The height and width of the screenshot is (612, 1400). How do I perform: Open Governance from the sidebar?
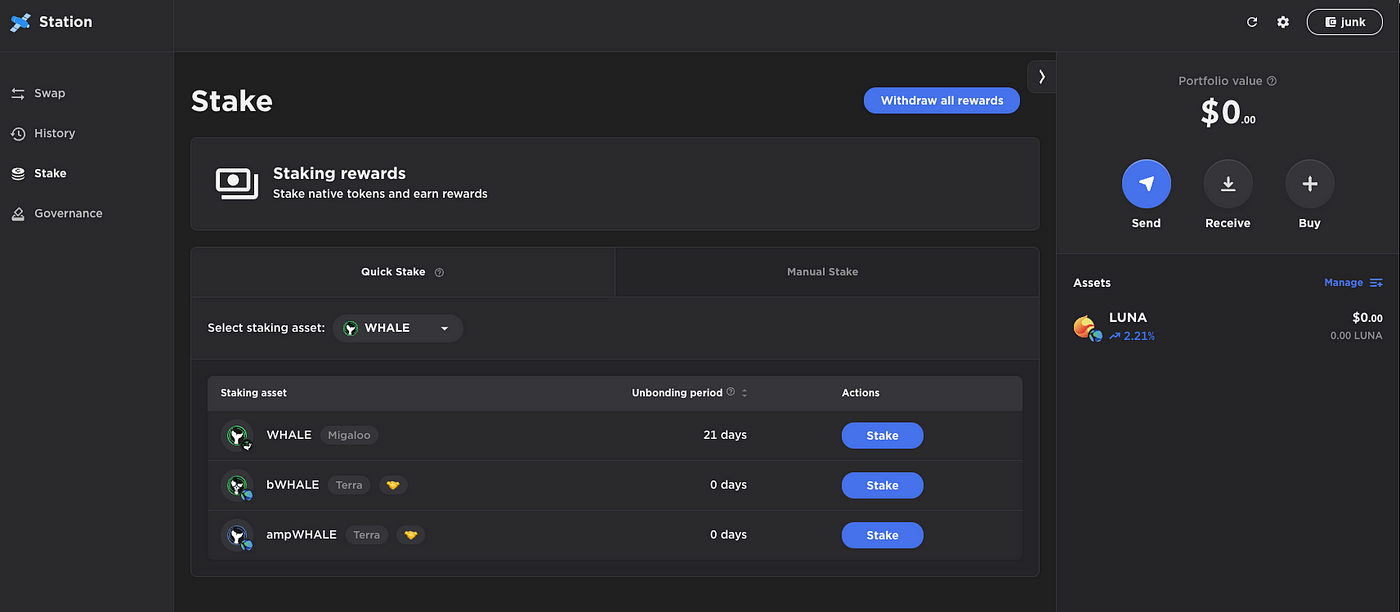[x=57, y=213]
